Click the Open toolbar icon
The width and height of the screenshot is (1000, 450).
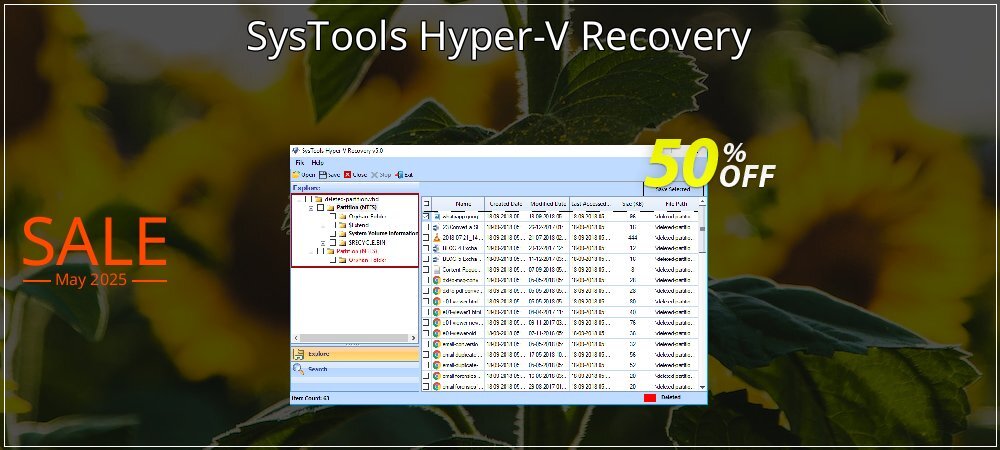(x=296, y=175)
